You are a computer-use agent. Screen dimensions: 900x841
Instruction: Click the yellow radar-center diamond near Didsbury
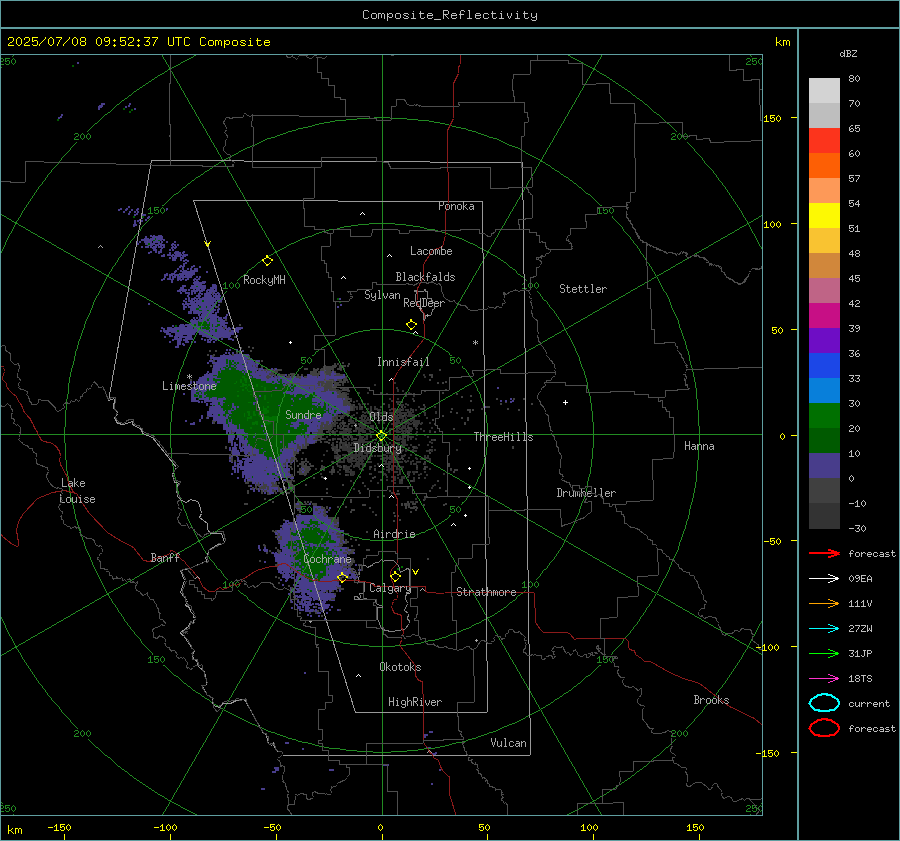(381, 436)
